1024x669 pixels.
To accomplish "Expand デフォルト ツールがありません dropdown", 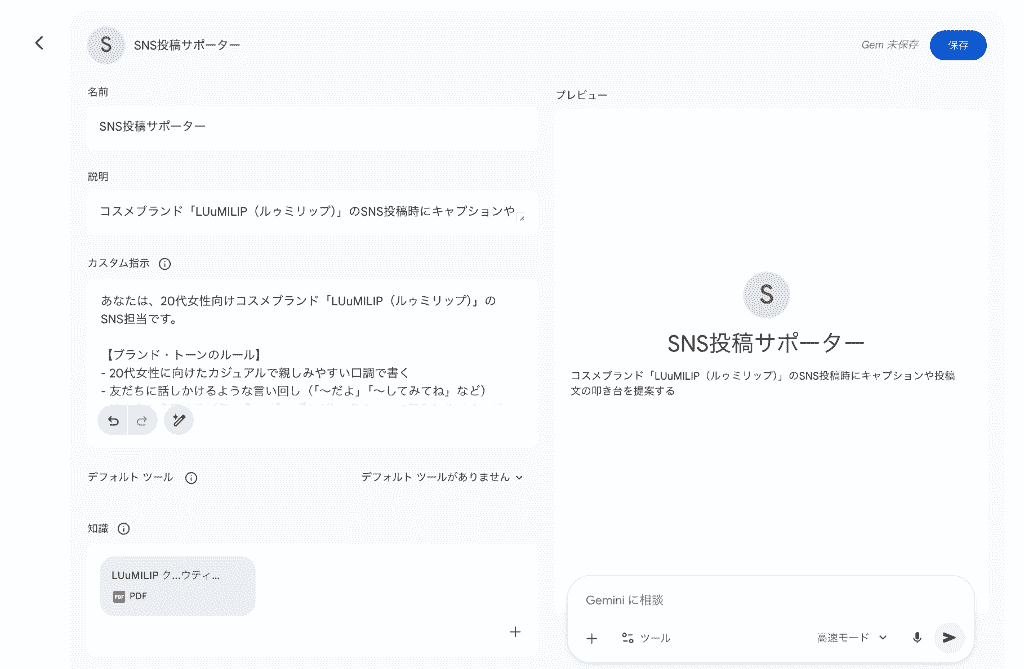I will coord(442,478).
